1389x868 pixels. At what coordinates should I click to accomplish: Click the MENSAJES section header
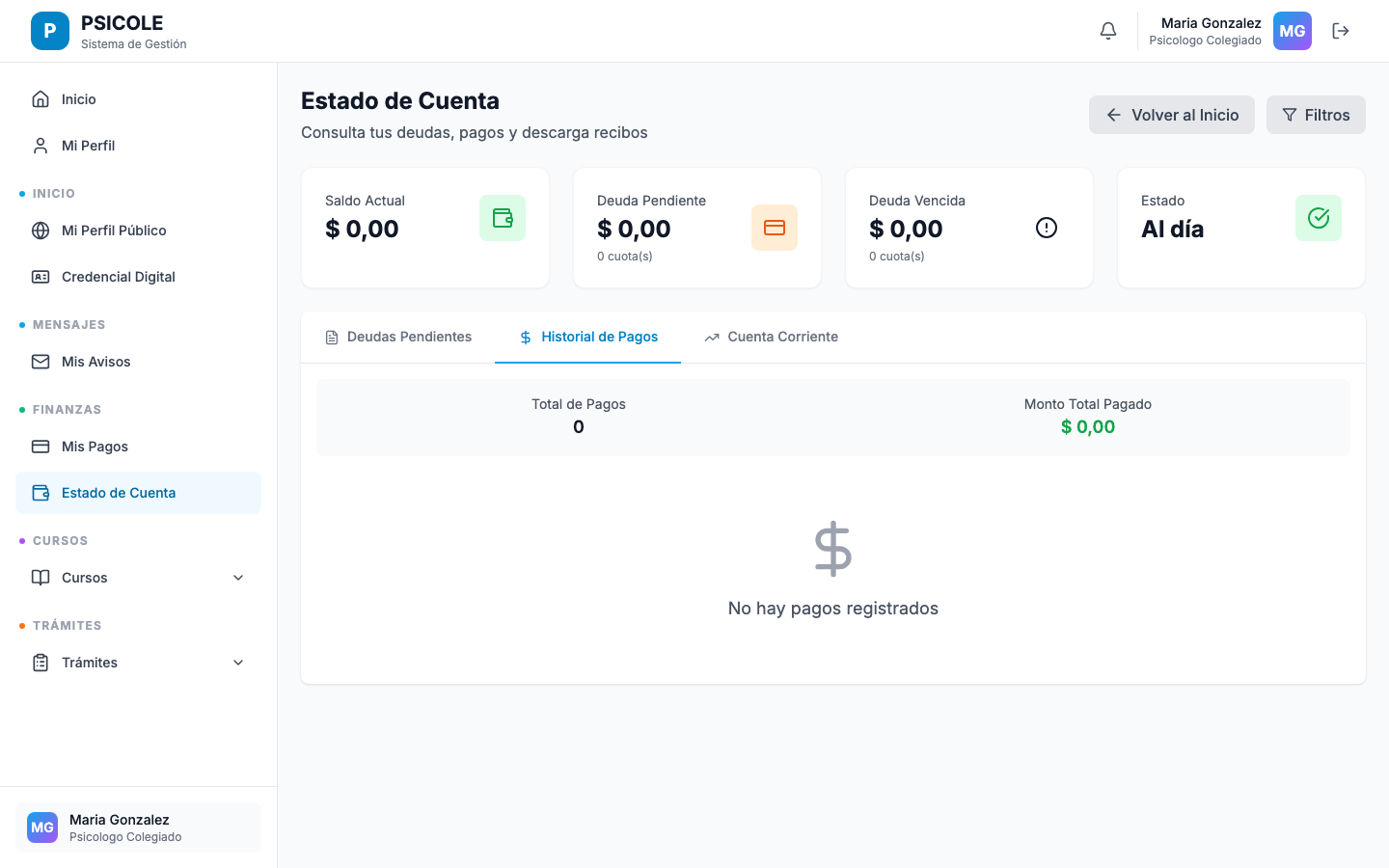68,325
